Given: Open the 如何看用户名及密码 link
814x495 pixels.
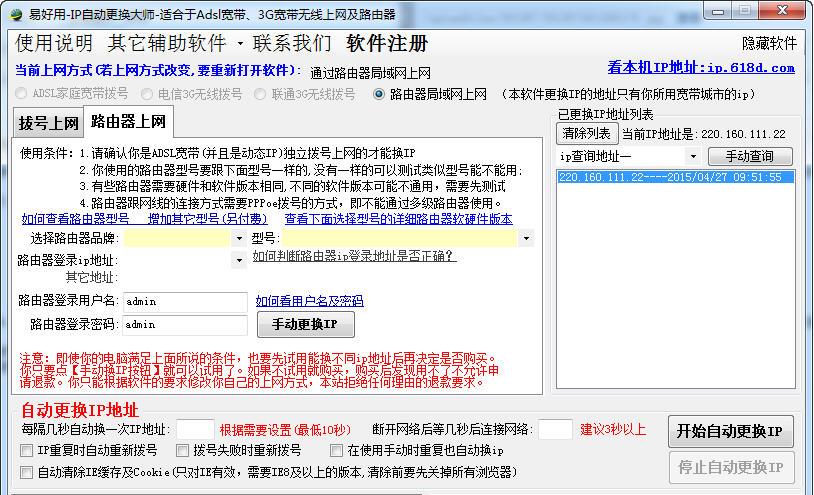Looking at the screenshot, I should click(x=309, y=301).
